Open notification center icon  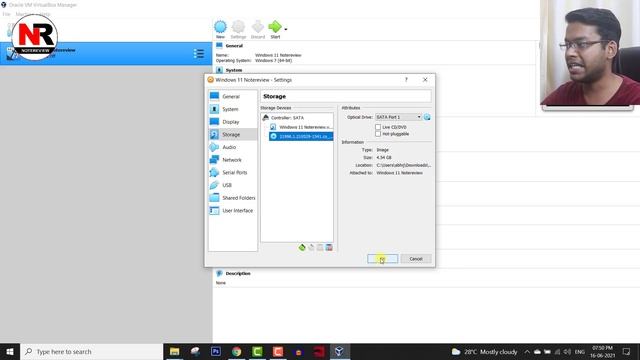click(627, 351)
